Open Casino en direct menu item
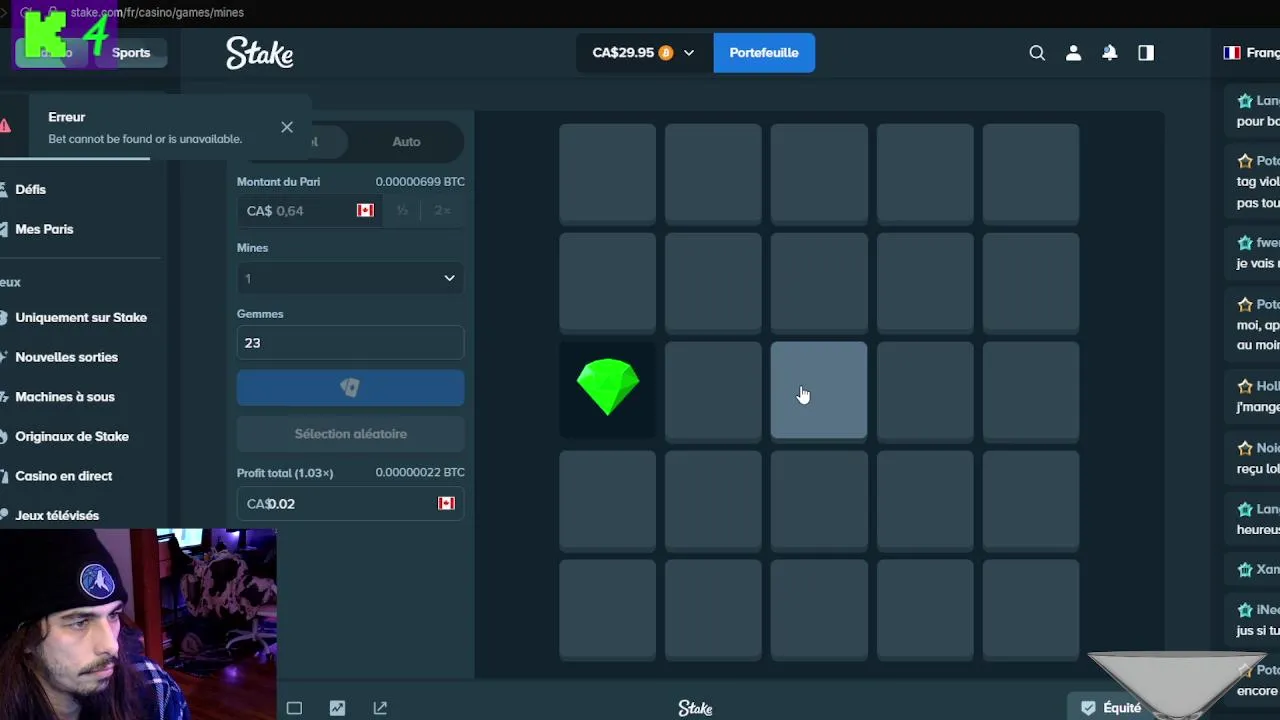Image resolution: width=1280 pixels, height=720 pixels. point(64,476)
